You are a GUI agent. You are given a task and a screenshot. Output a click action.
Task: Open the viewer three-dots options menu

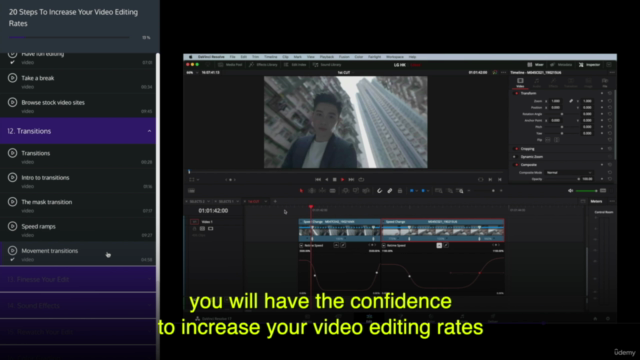point(503,72)
